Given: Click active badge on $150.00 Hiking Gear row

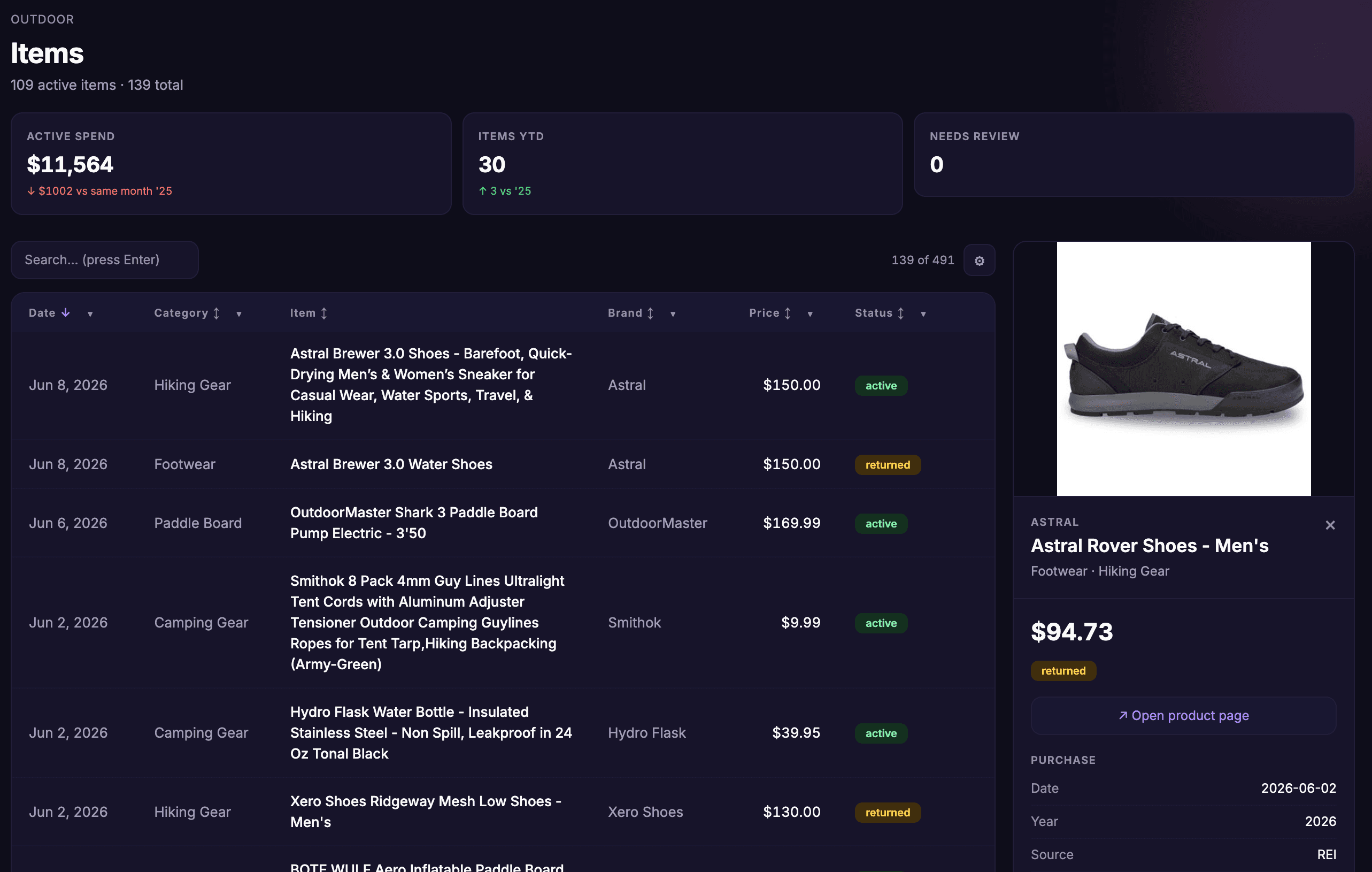Looking at the screenshot, I should point(881,385).
